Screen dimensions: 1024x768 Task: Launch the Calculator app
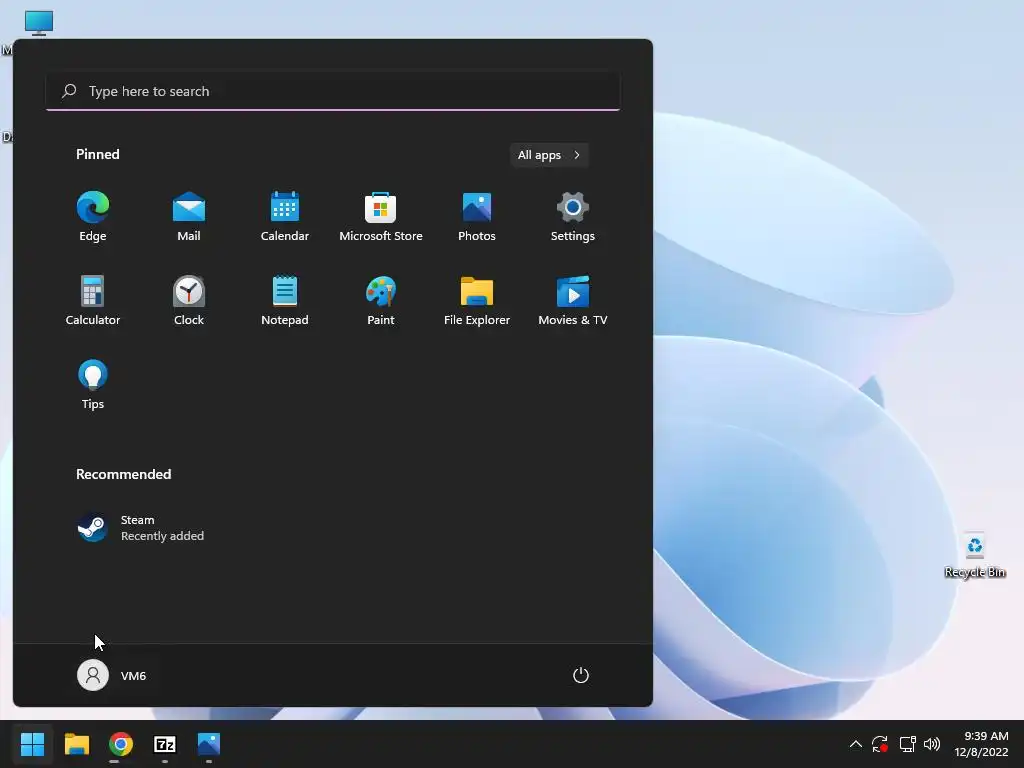point(93,300)
